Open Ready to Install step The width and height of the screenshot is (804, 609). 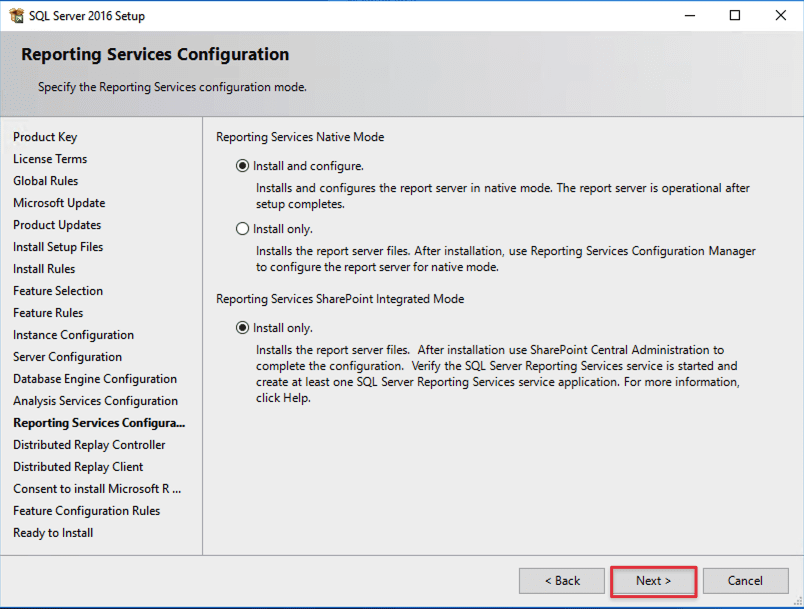[x=53, y=533]
